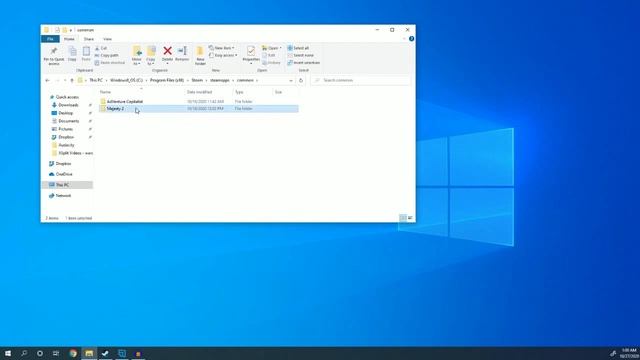Viewport: 640px width, 360px height.
Task: Switch to large icons view in status bar
Action: [x=410, y=218]
